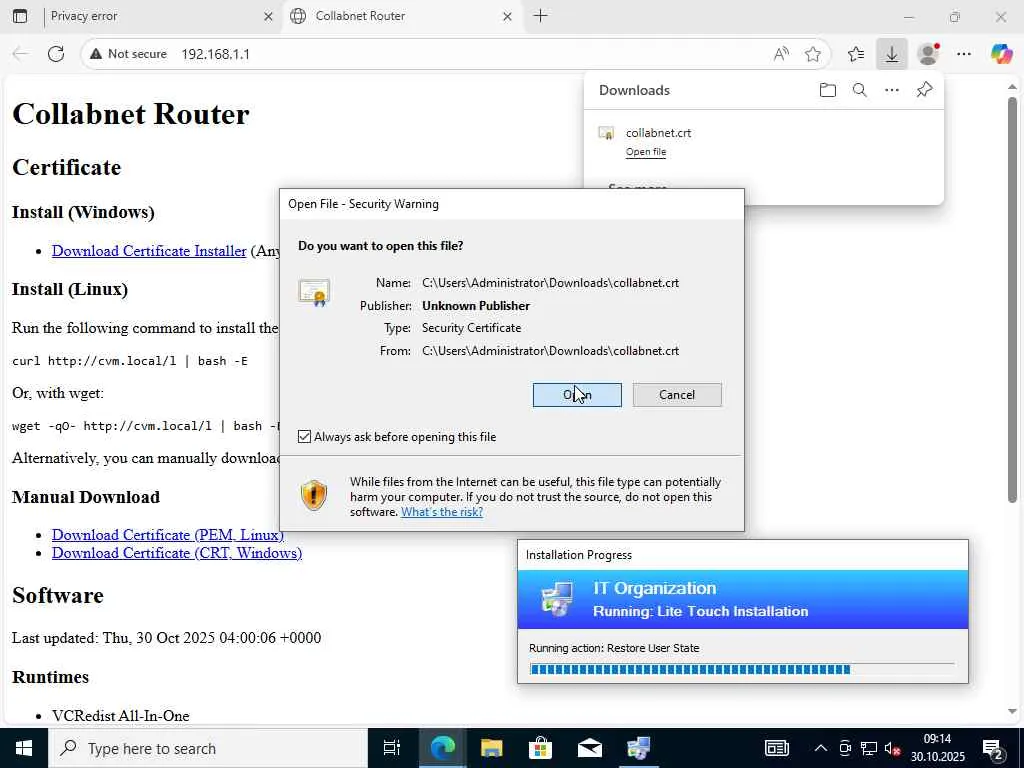Open network status tray icon
The height and width of the screenshot is (768, 1024).
869,748
